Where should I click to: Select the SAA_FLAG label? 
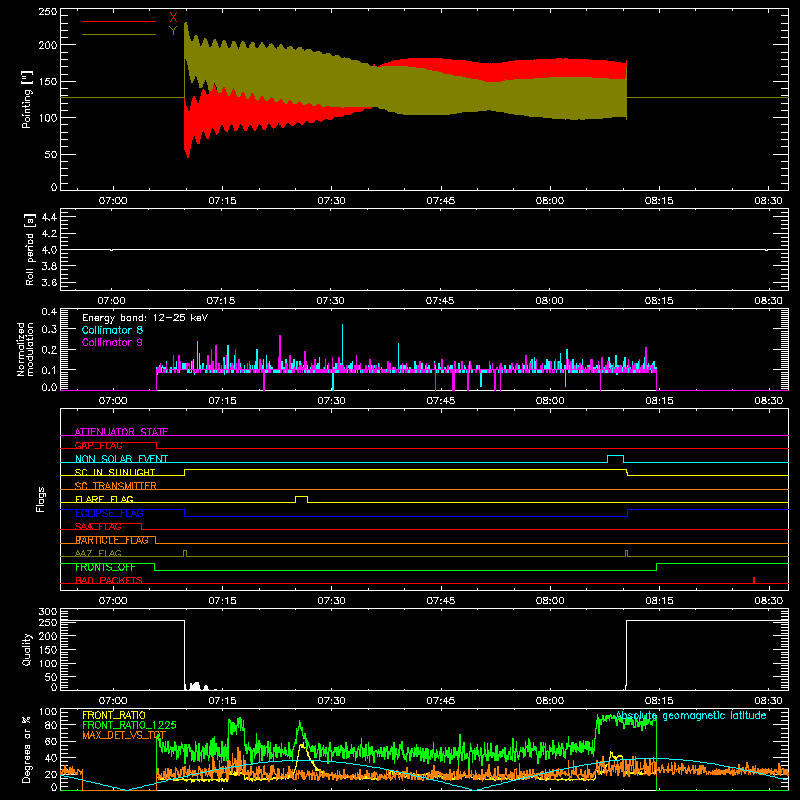pyautogui.click(x=98, y=527)
